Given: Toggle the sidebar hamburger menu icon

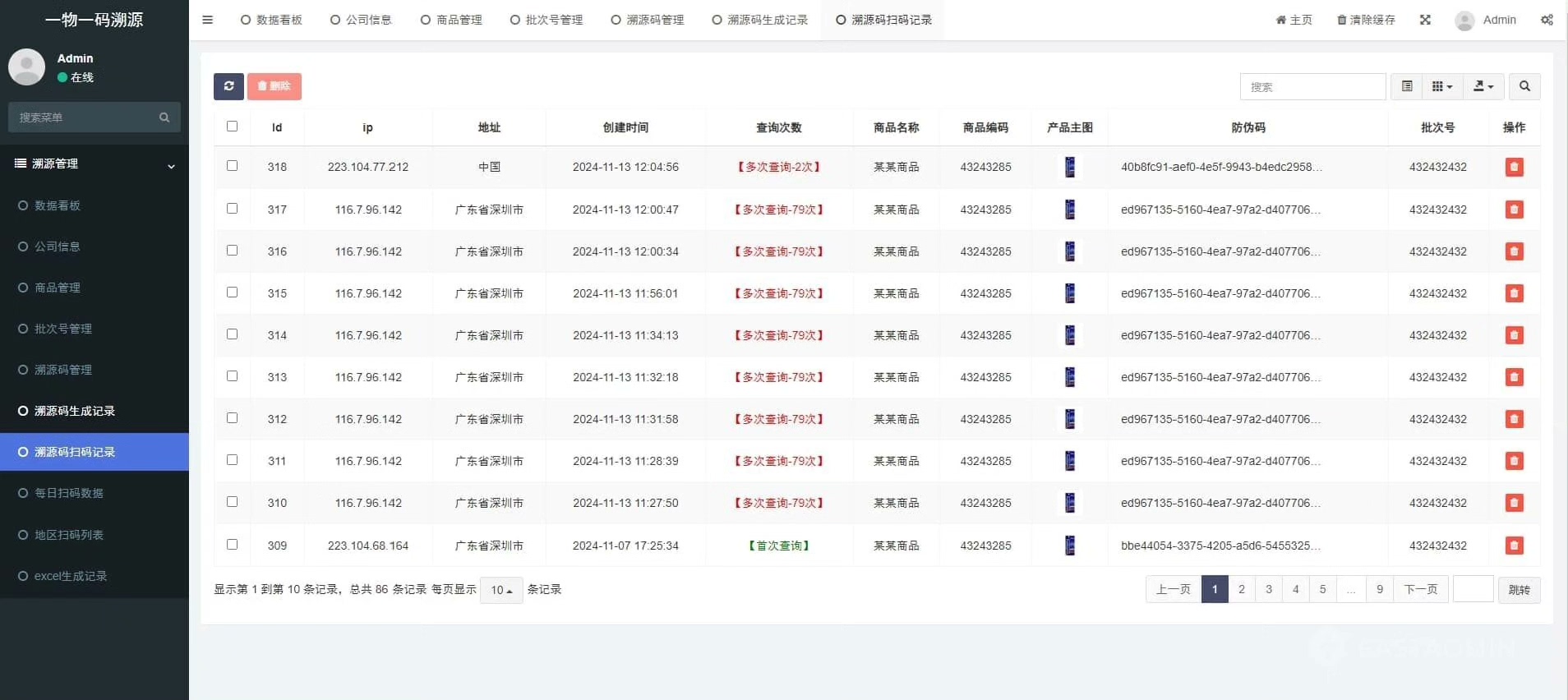Looking at the screenshot, I should click(x=207, y=20).
